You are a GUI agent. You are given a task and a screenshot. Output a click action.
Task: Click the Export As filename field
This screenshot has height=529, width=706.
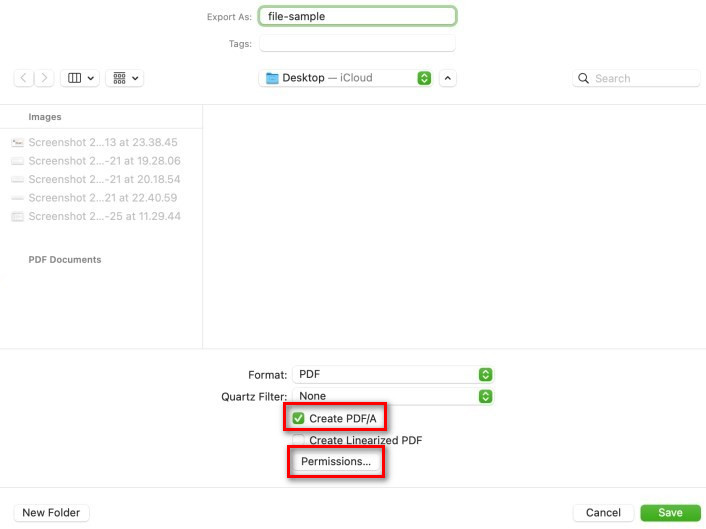click(x=357, y=16)
